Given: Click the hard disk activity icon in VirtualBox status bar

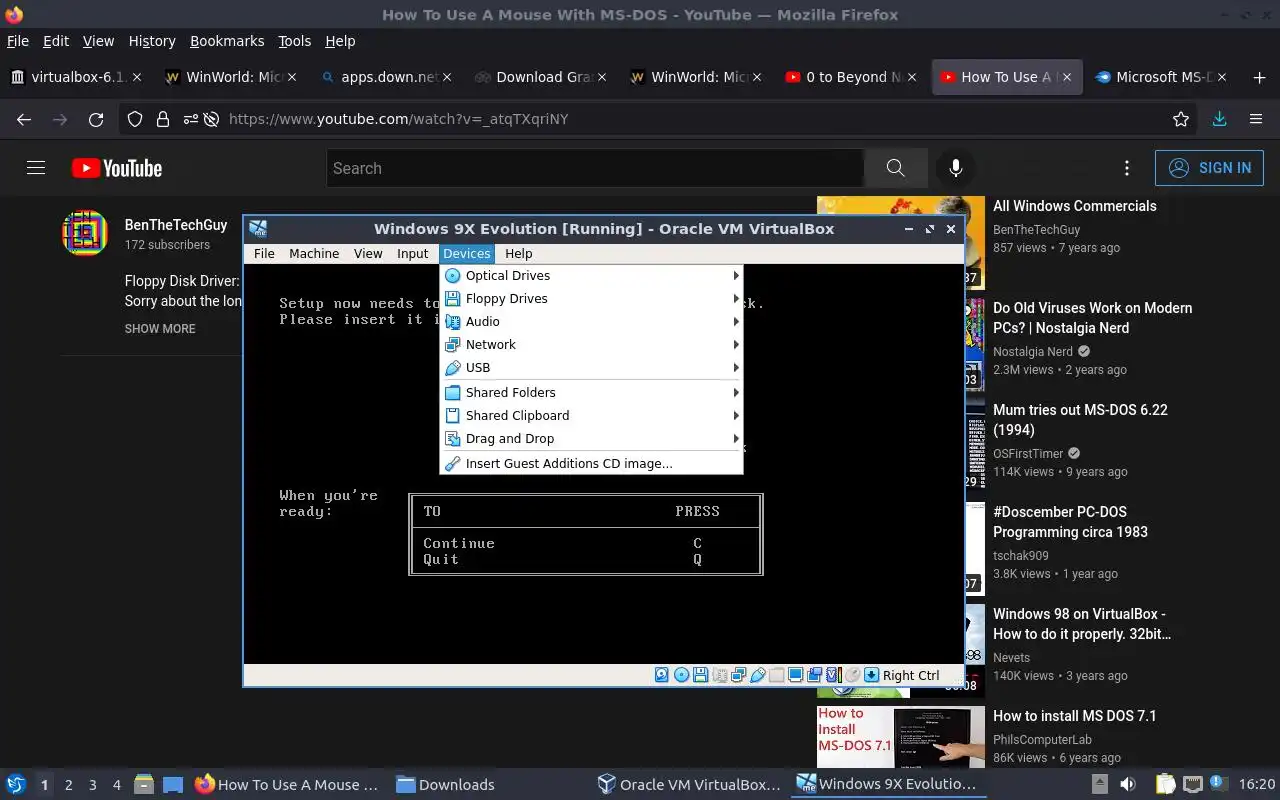Looking at the screenshot, I should (662, 675).
